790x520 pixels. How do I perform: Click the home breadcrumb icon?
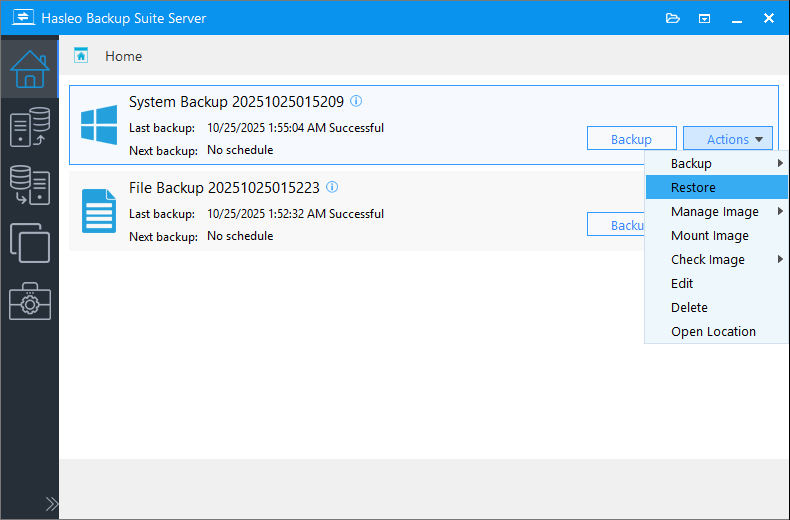(x=81, y=55)
